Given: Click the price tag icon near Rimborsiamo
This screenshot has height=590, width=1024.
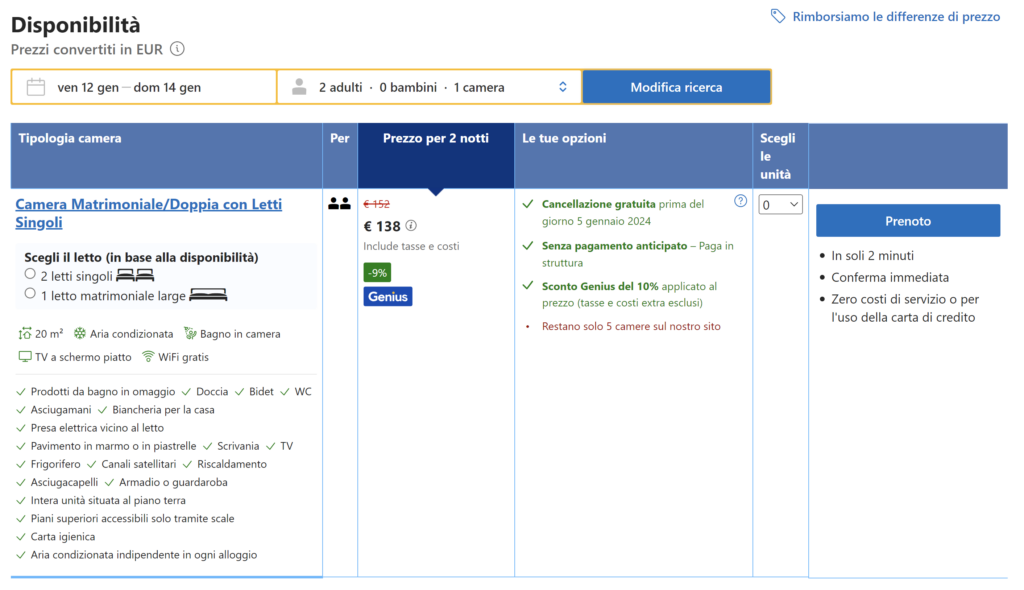Looking at the screenshot, I should pos(778,17).
